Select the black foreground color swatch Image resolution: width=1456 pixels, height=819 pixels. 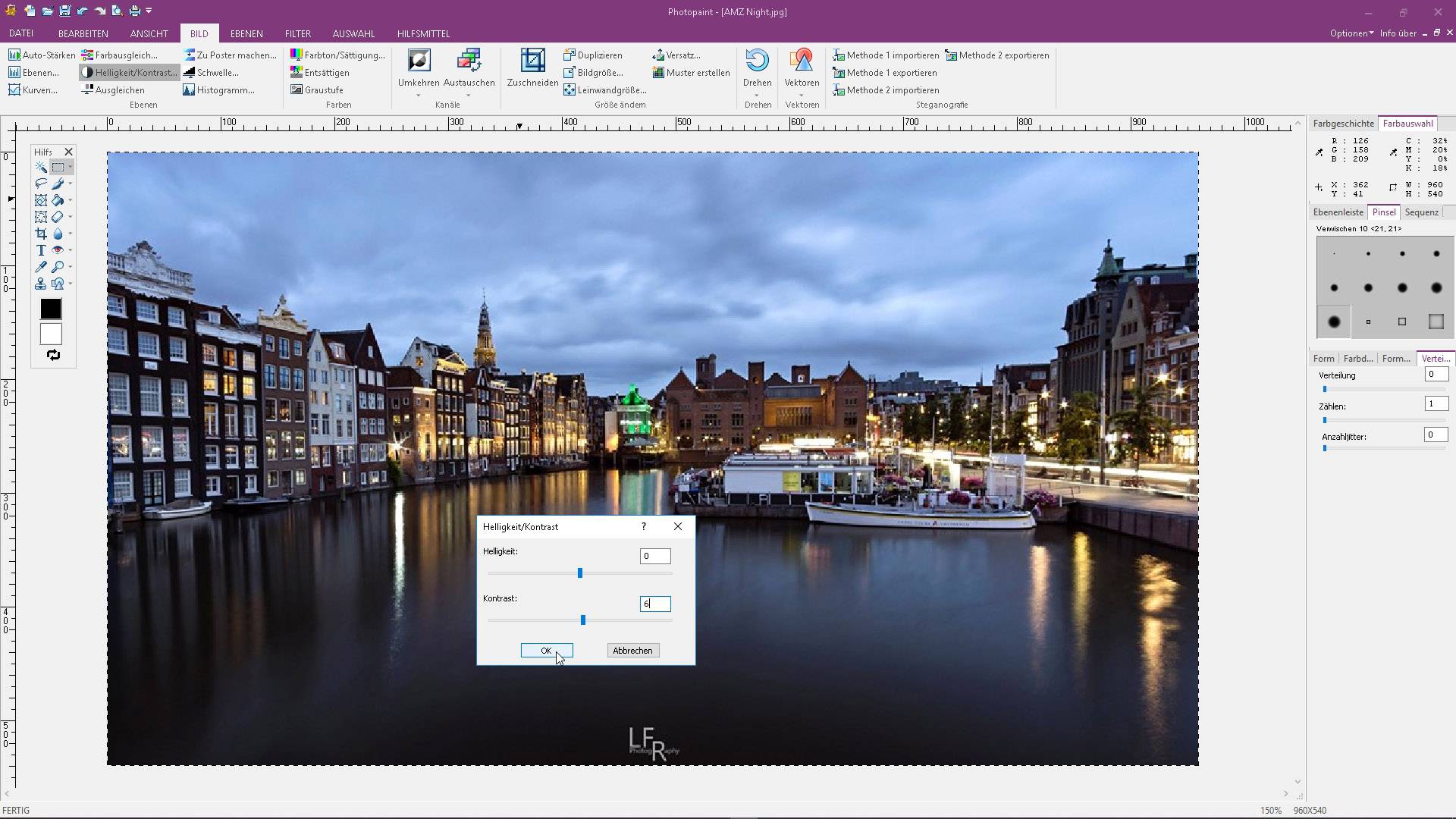50,309
